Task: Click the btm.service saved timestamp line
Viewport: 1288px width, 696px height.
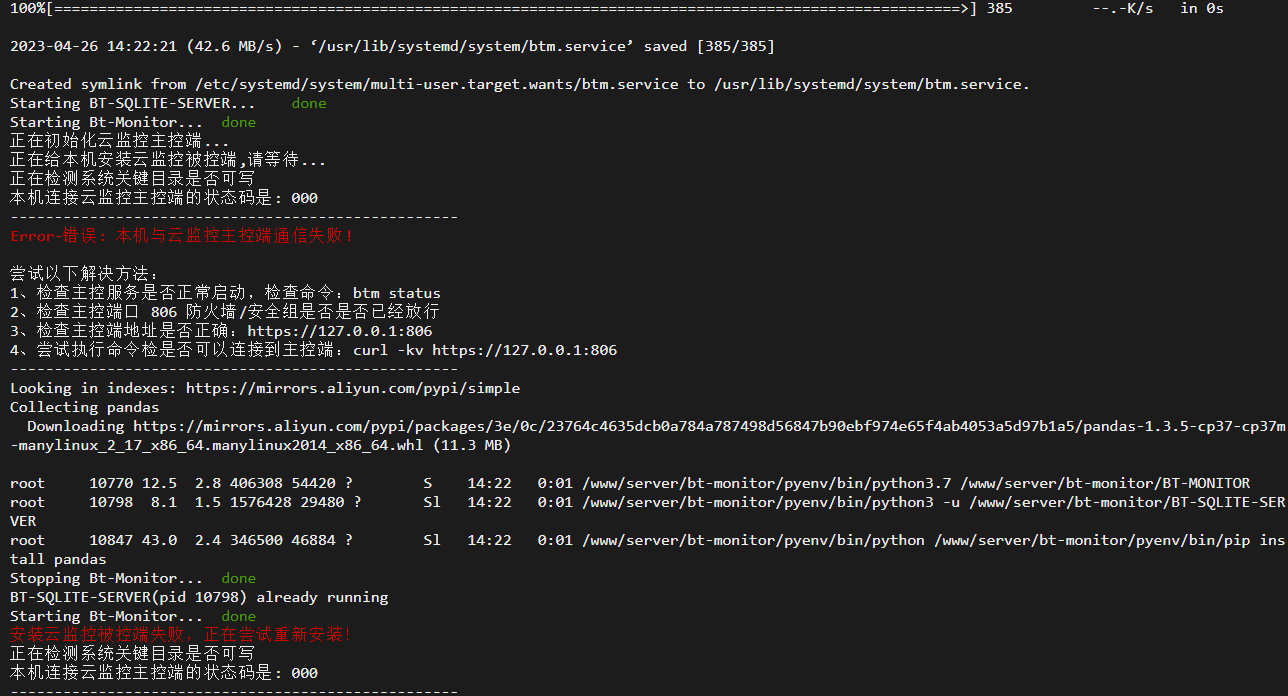Action: (392, 46)
